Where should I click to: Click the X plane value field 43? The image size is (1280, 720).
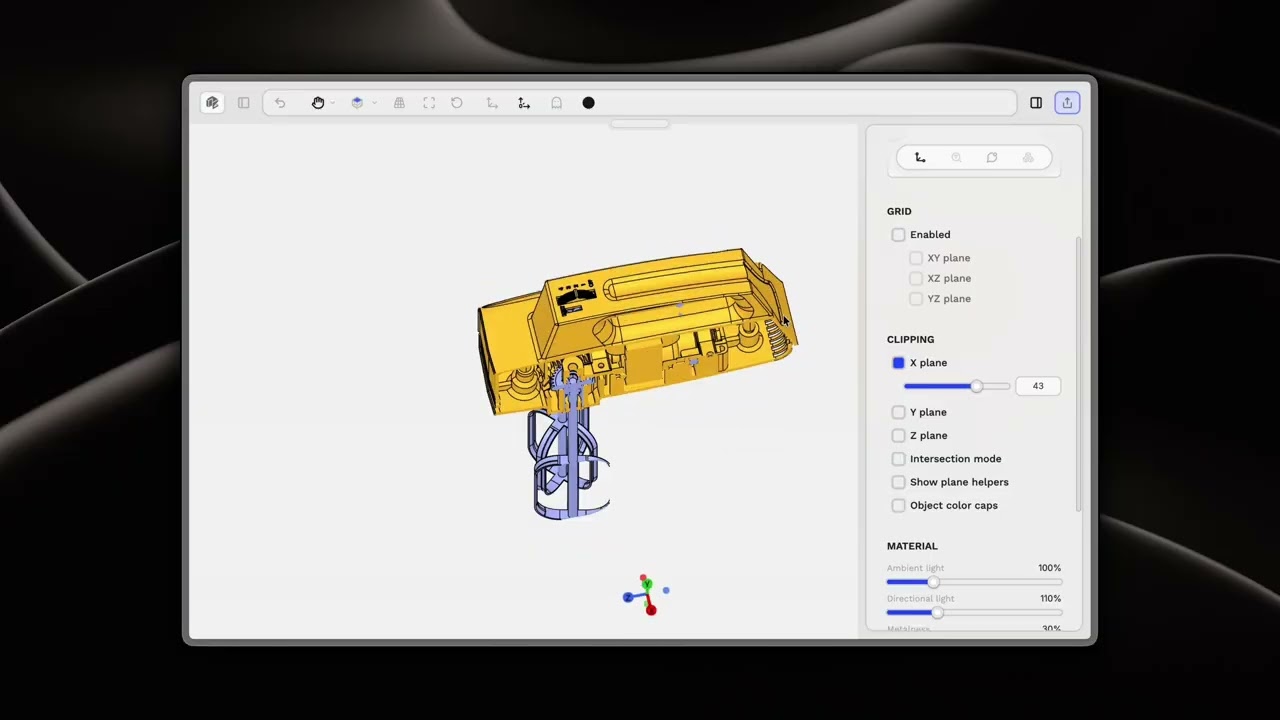1038,386
